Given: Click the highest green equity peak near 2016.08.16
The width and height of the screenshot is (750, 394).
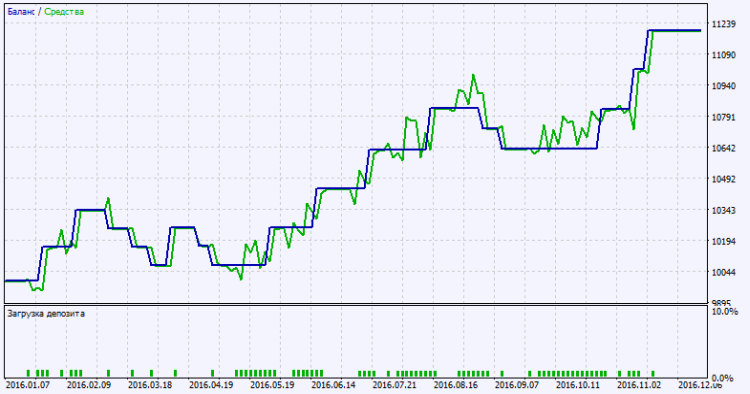Looking at the screenshot, I should [x=474, y=76].
